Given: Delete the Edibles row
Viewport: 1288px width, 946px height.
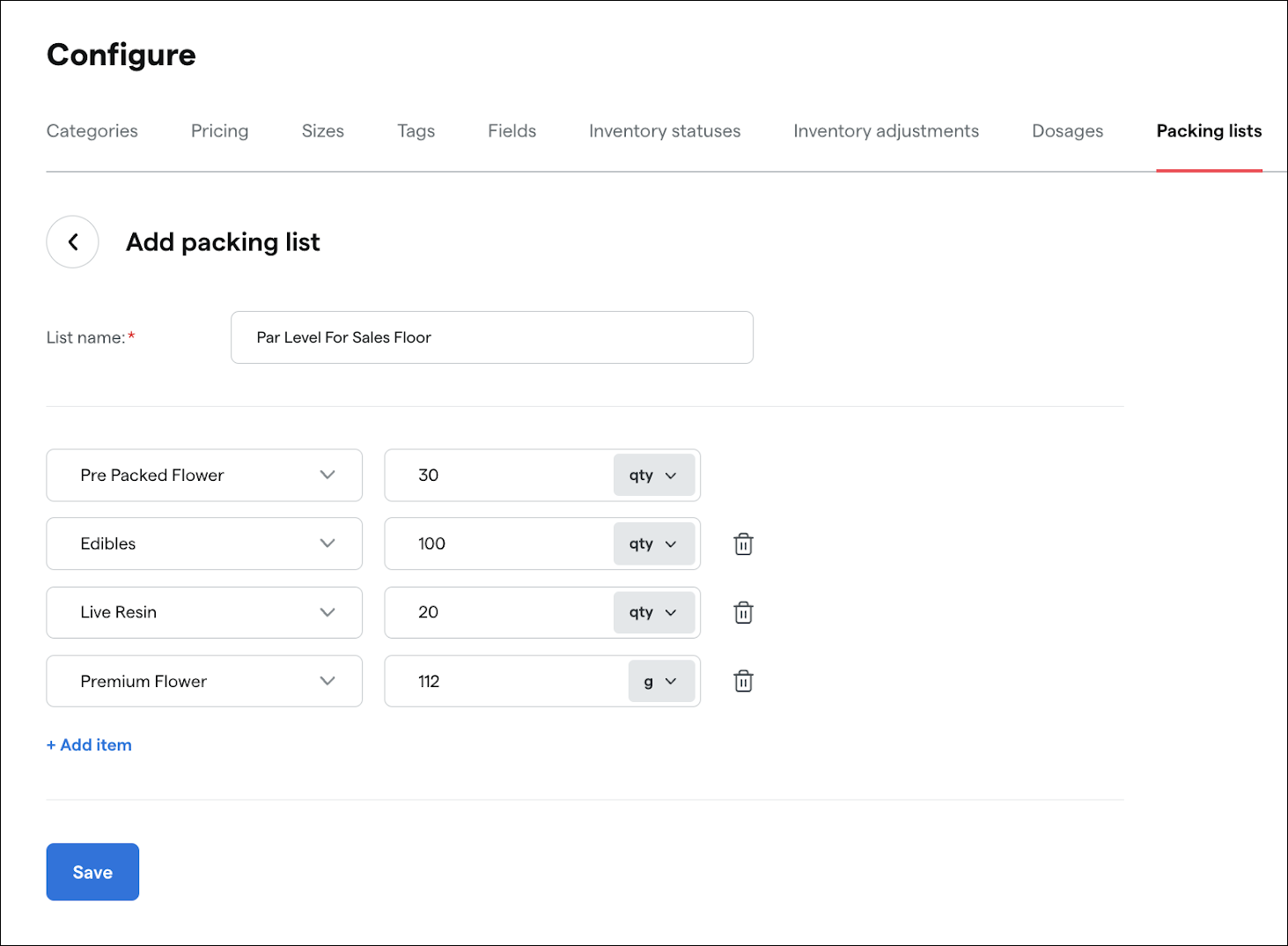Looking at the screenshot, I should pyautogui.click(x=743, y=543).
